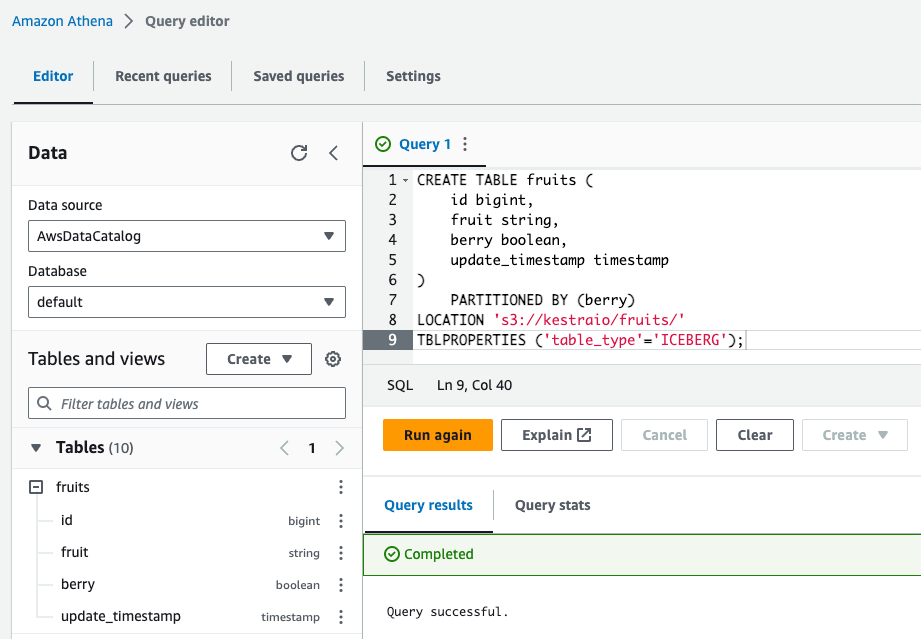The width and height of the screenshot is (921, 639).
Task: Open actions menu for fruits table
Action: coord(341,487)
